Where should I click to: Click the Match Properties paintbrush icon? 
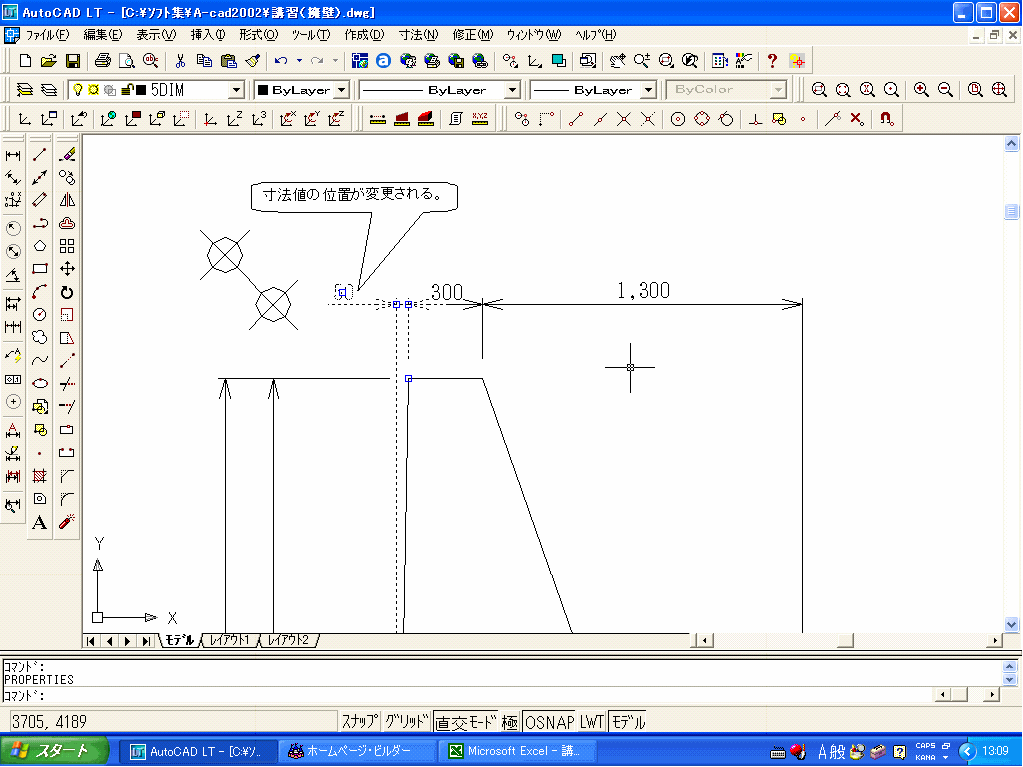(x=253, y=61)
